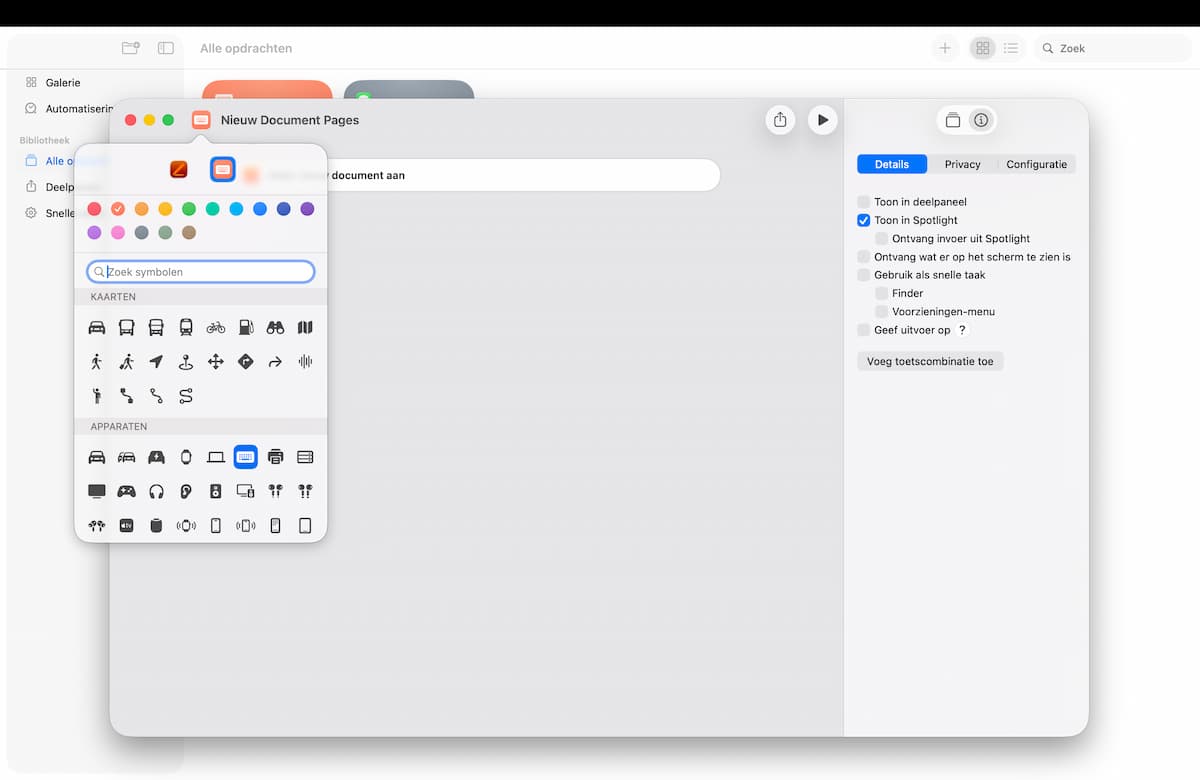Image resolution: width=1200 pixels, height=780 pixels.
Task: Choose the S-shaped route symbol
Action: pos(186,396)
